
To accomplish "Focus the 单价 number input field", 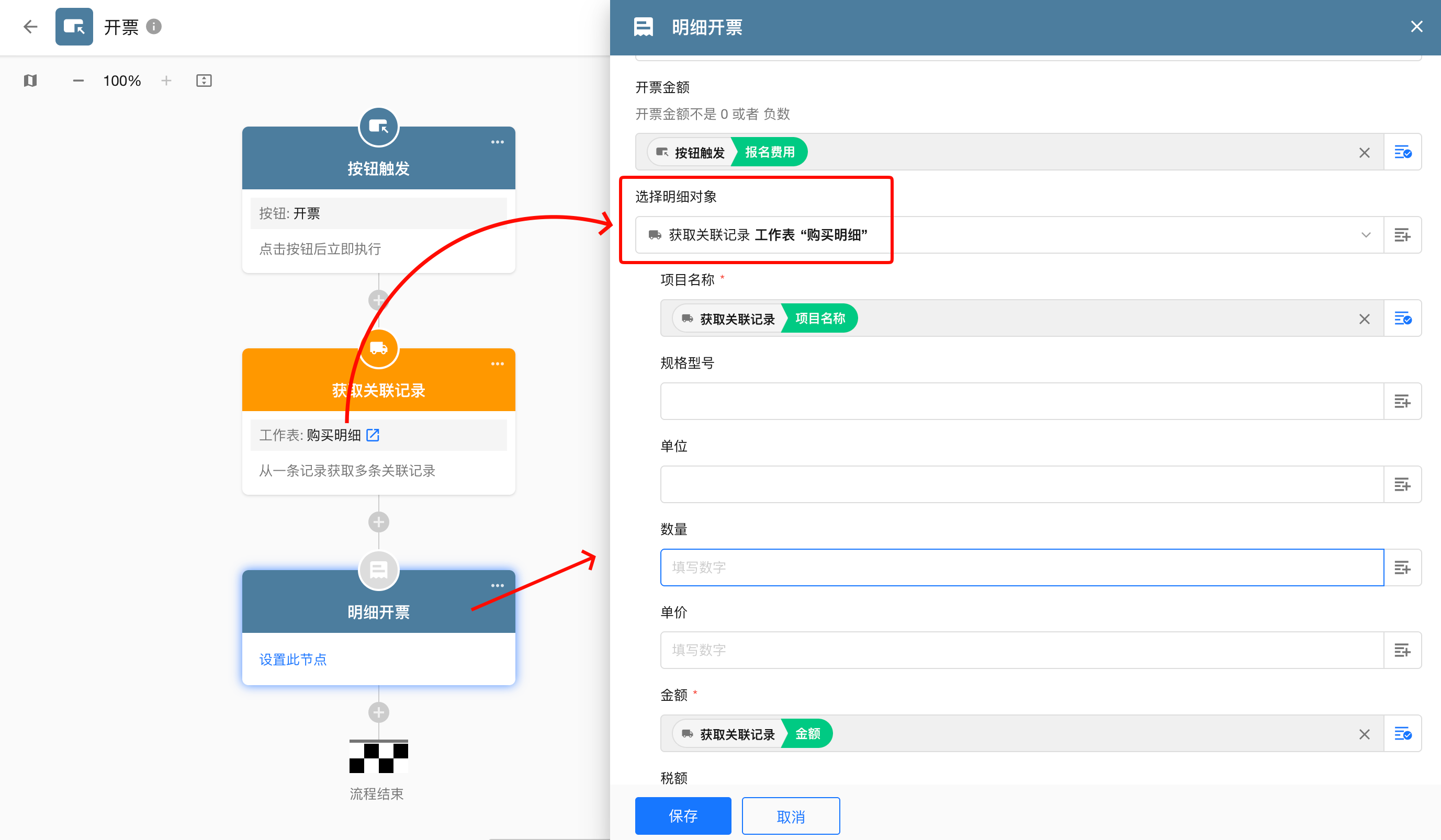I will coord(1021,650).
